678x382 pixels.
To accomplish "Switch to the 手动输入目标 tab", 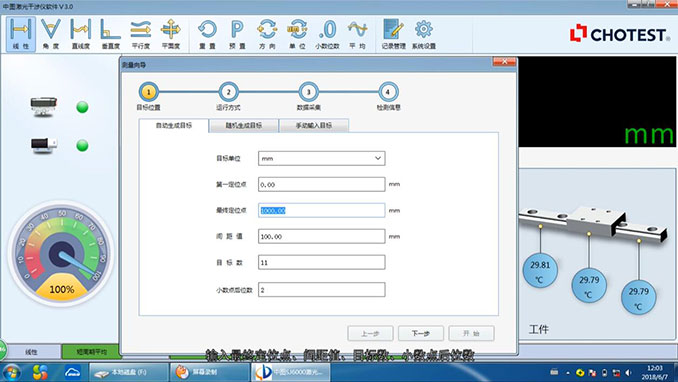I will tap(314, 125).
